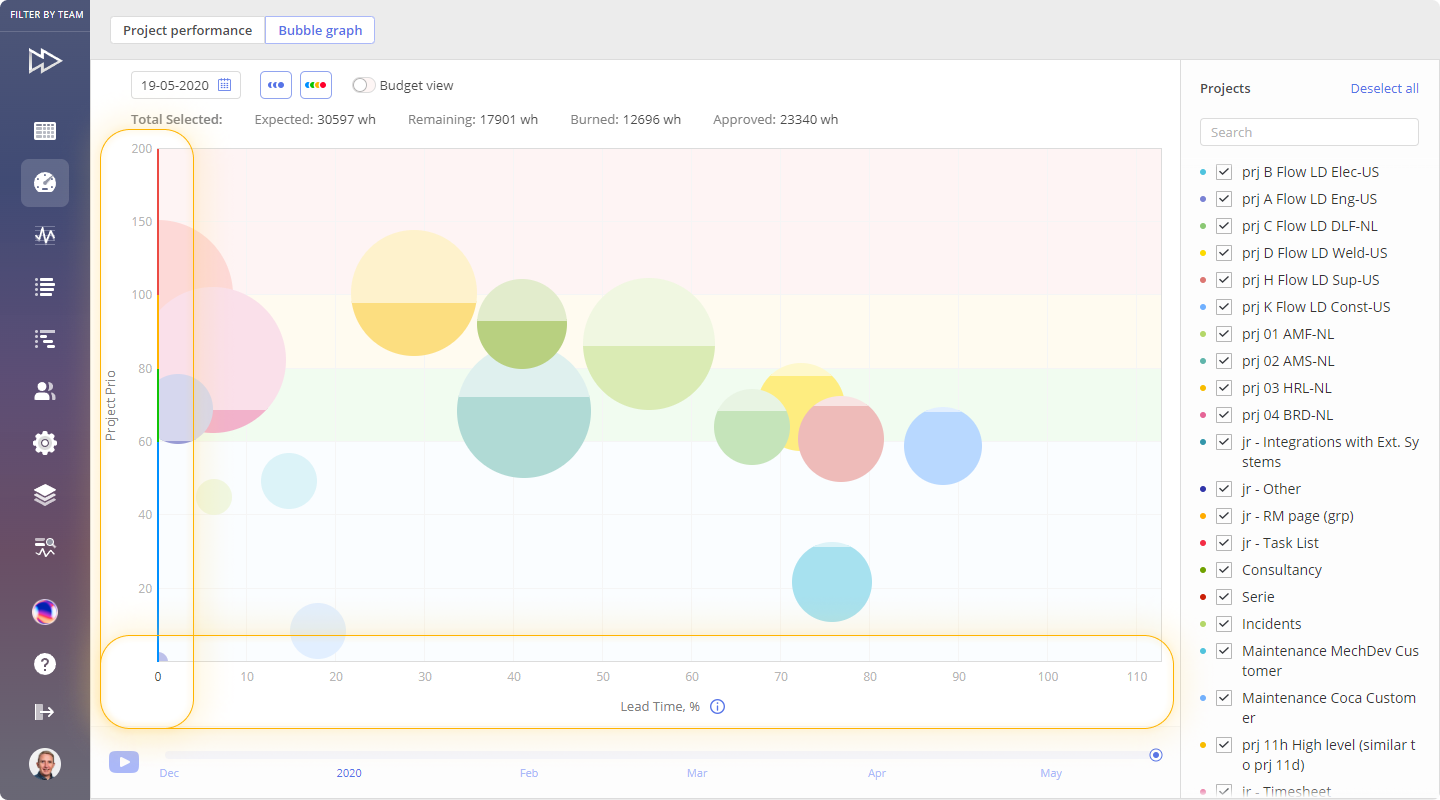Click the stacked layers sidebar icon
The width and height of the screenshot is (1440, 800).
click(x=45, y=495)
